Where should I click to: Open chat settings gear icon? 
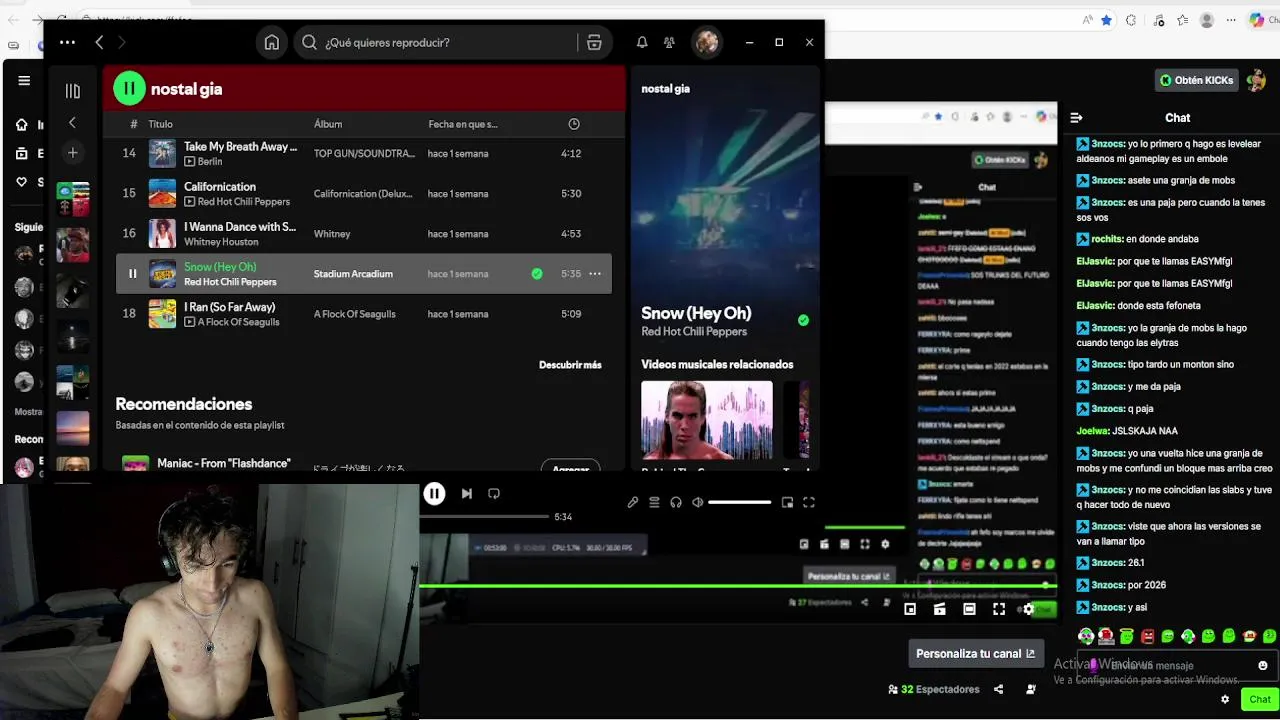tap(1225, 700)
